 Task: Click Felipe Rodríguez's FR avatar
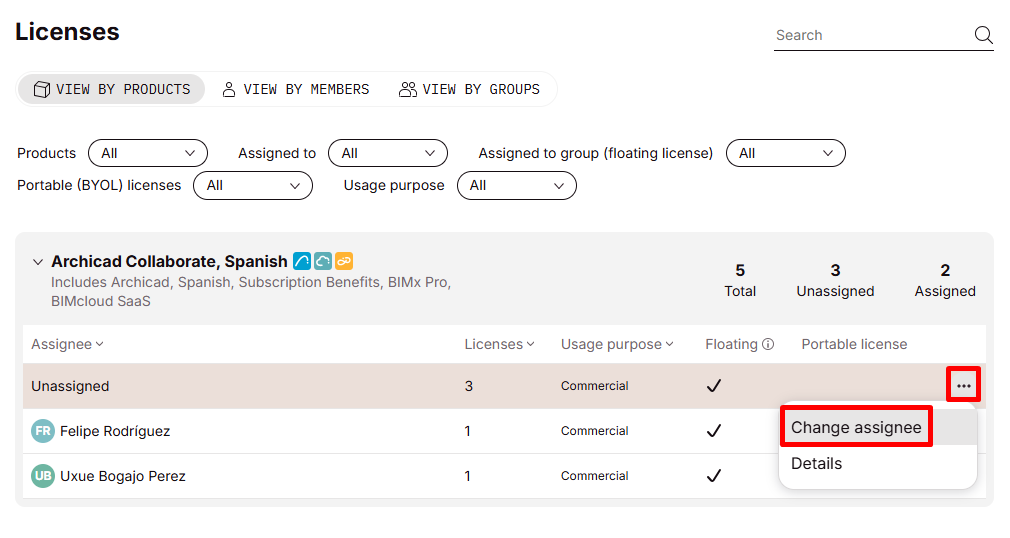[x=43, y=431]
